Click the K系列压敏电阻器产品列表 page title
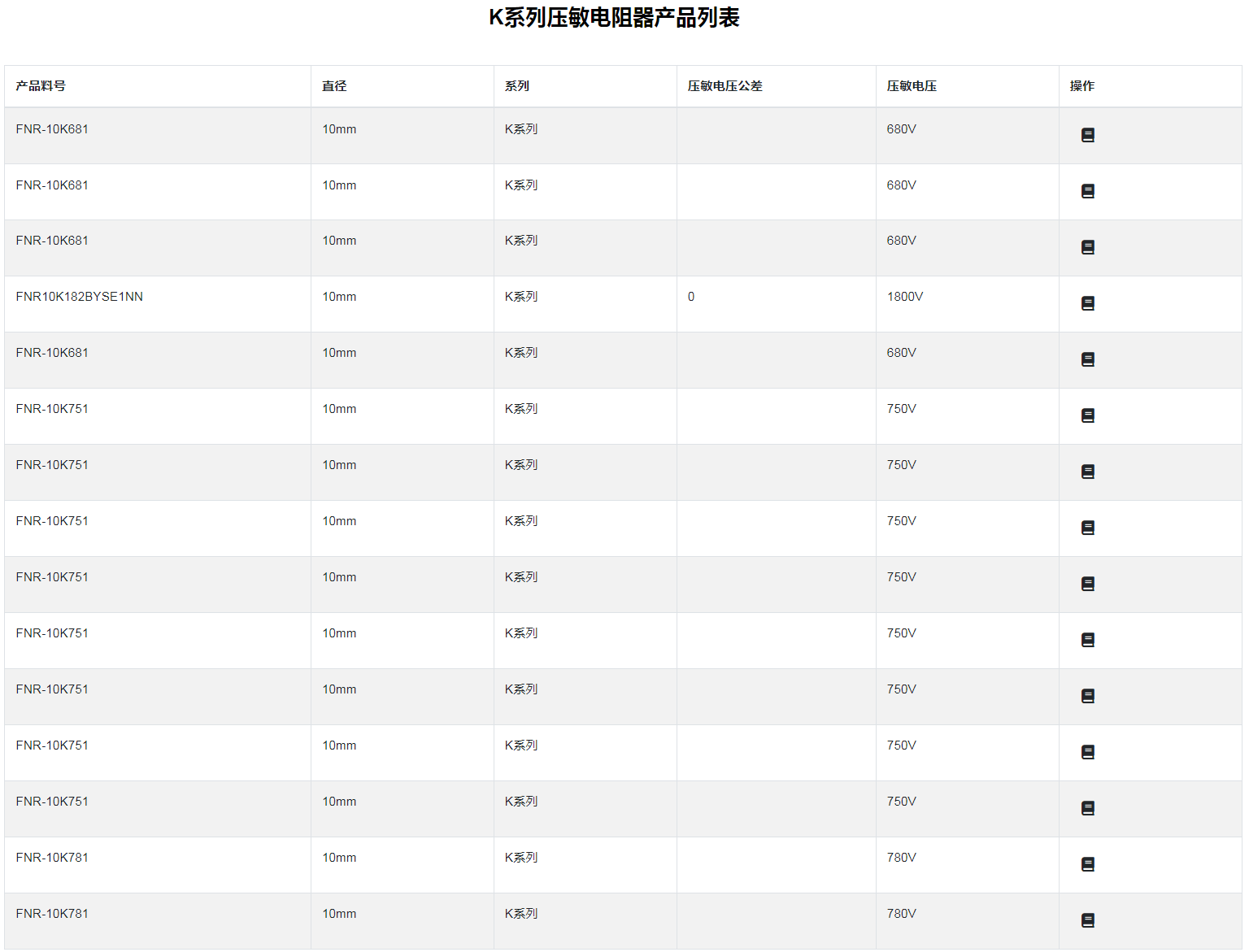Screen dimensions: 1249x952 click(614, 18)
